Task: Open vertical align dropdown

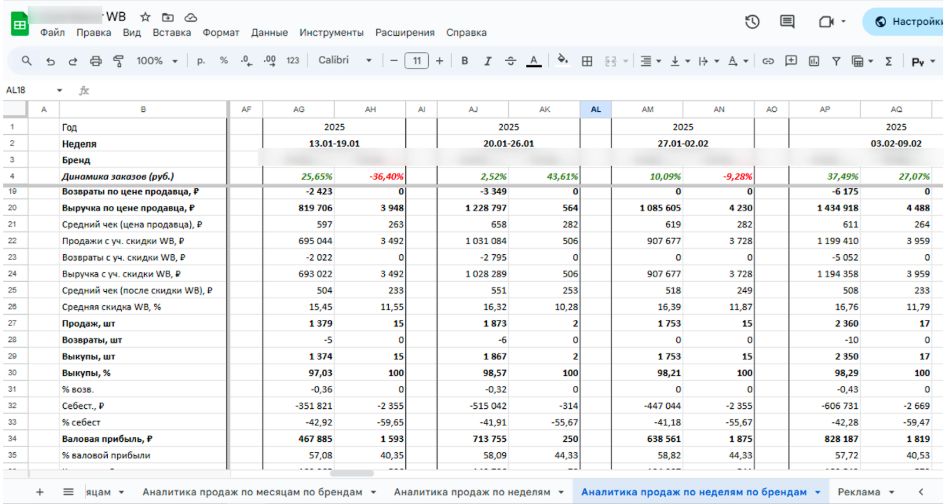Action: tap(680, 60)
